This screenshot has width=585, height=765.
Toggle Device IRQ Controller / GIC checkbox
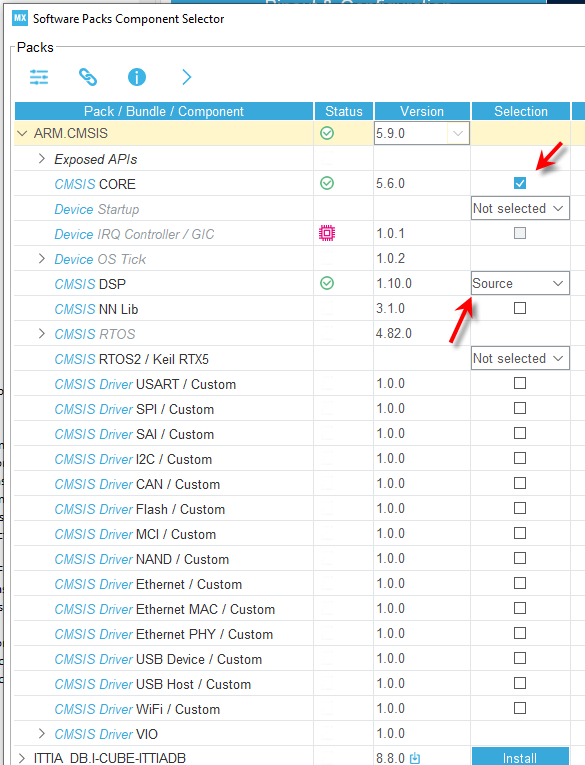(x=520, y=233)
